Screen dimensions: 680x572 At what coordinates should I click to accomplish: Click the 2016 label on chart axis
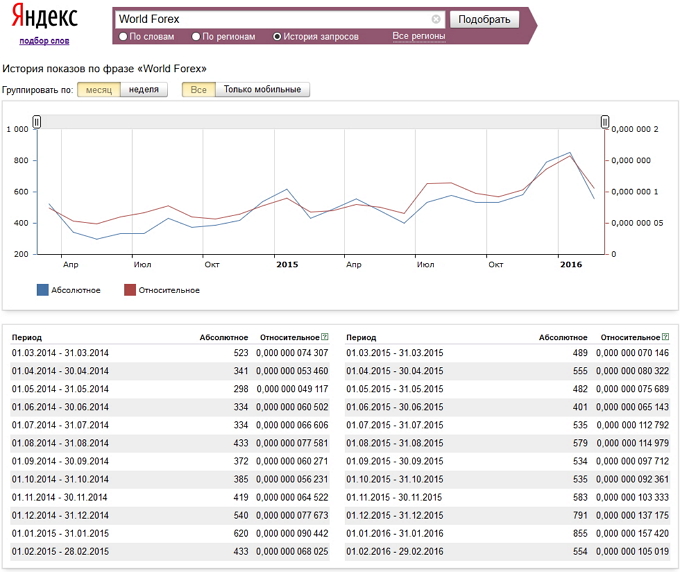point(571,265)
